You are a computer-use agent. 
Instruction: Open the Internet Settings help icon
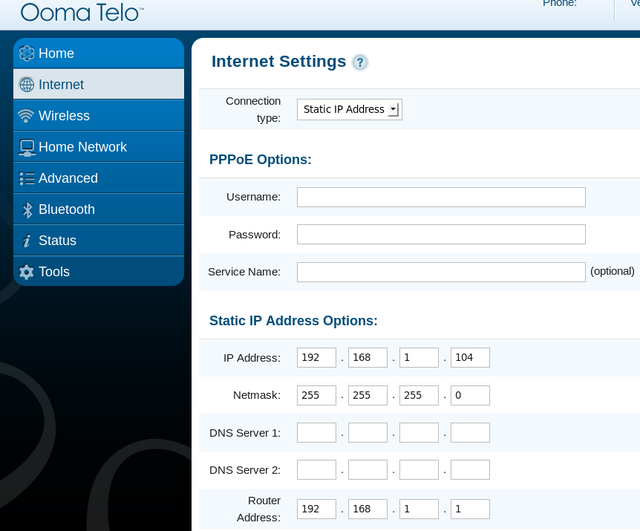(360, 62)
